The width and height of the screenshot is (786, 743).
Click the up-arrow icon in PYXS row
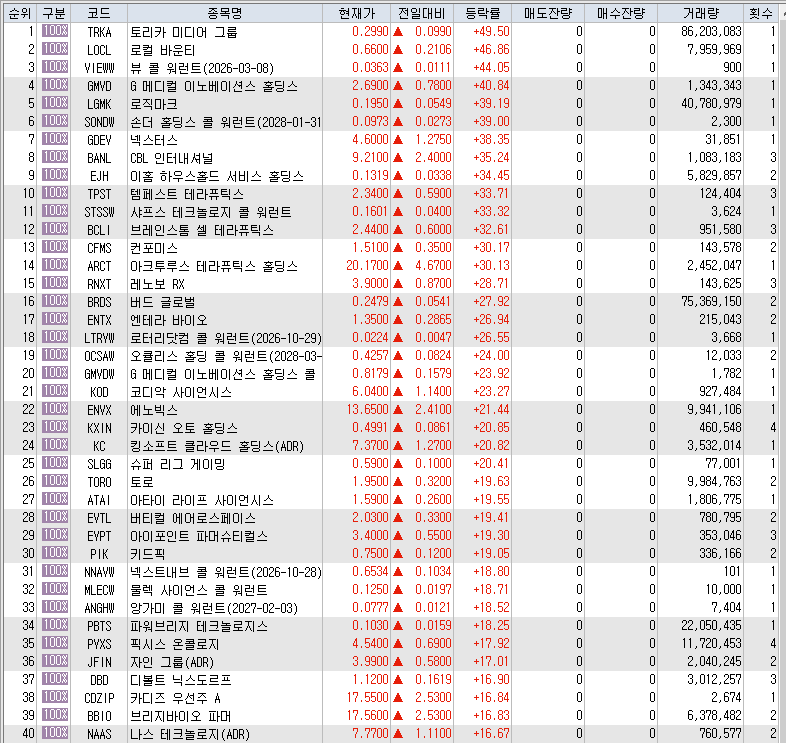[x=398, y=643]
